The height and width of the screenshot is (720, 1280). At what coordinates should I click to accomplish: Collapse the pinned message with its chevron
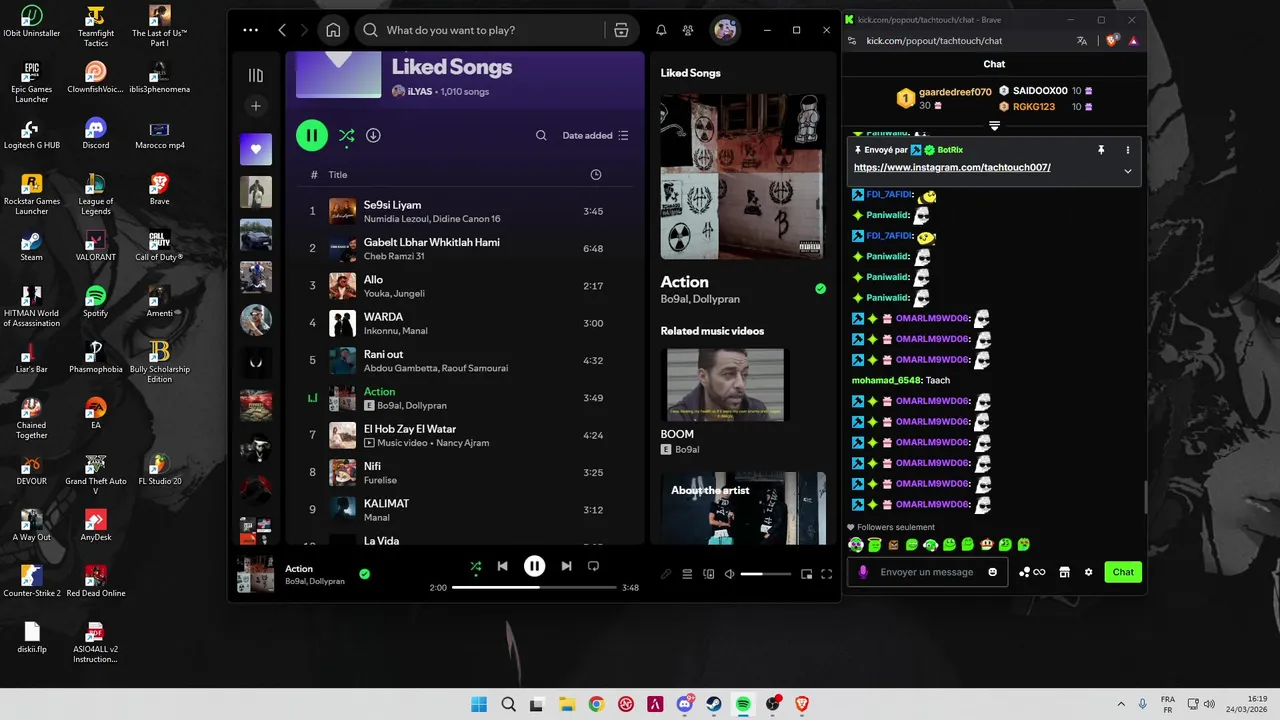click(1128, 171)
